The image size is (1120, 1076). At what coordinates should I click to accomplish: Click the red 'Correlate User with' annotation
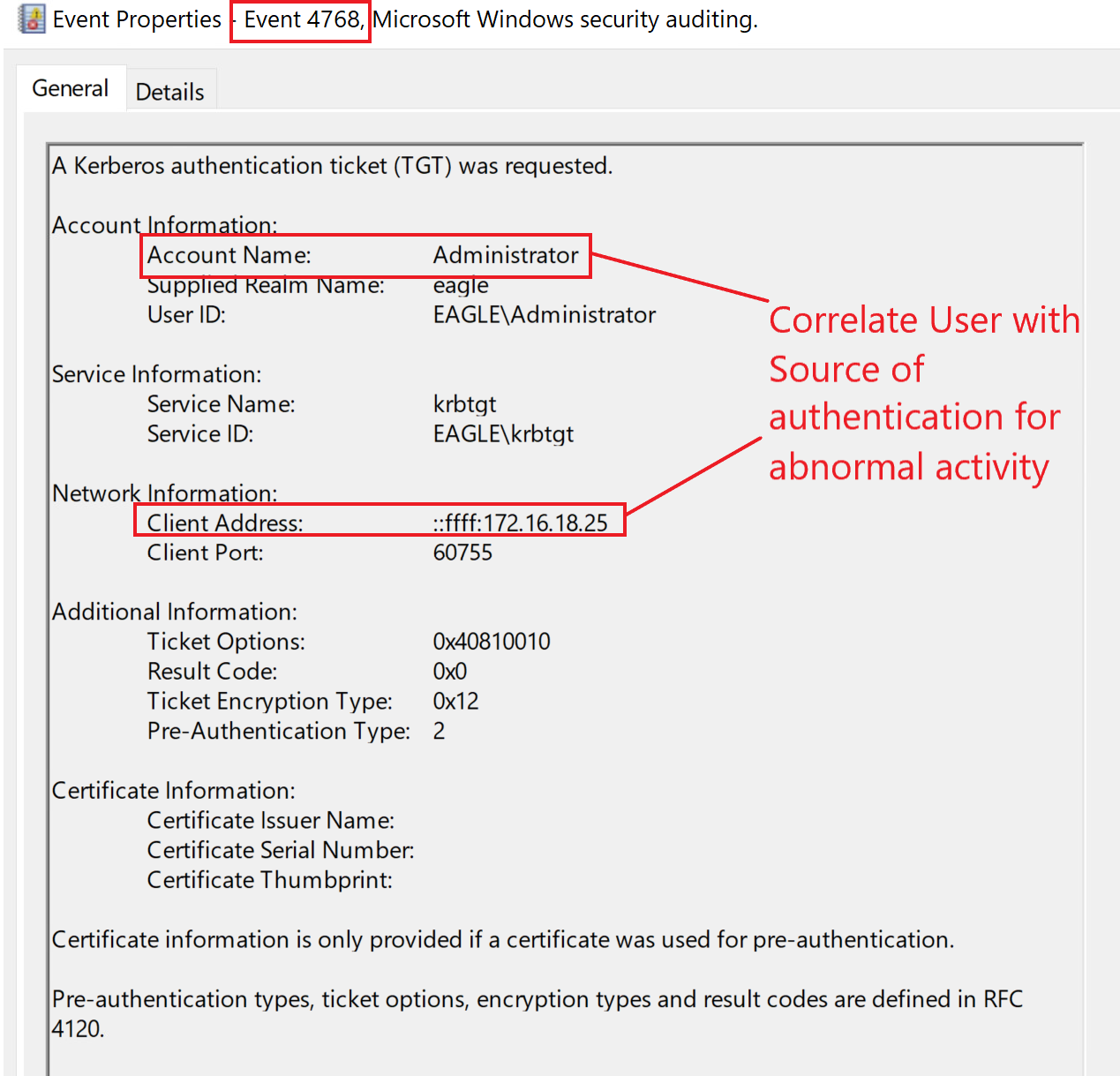(923, 320)
